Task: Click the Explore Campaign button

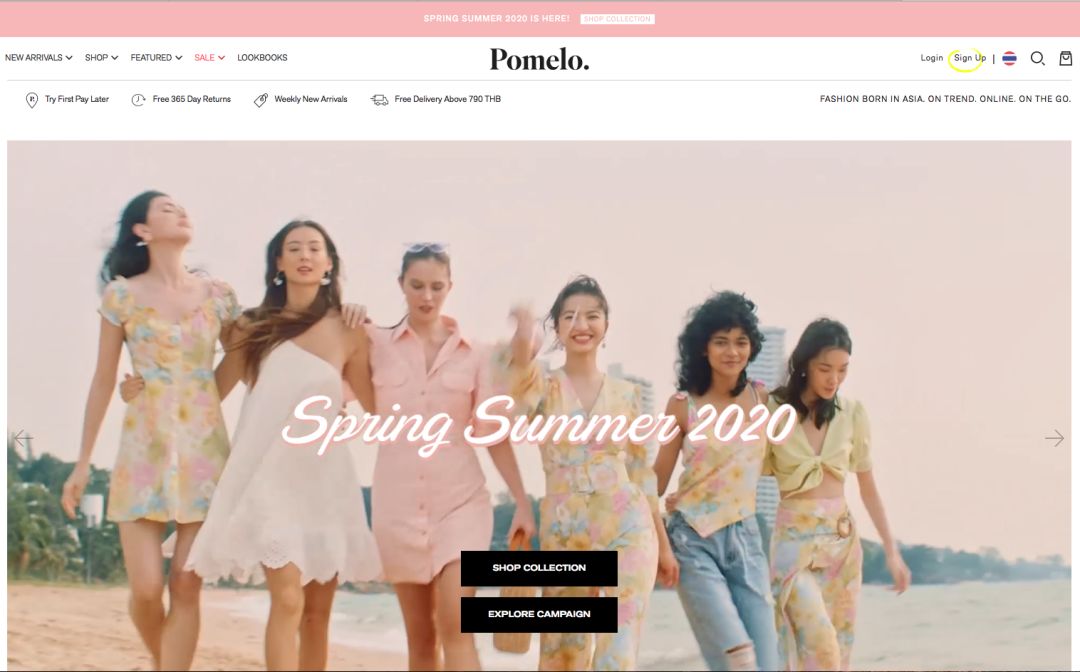Action: coord(539,614)
